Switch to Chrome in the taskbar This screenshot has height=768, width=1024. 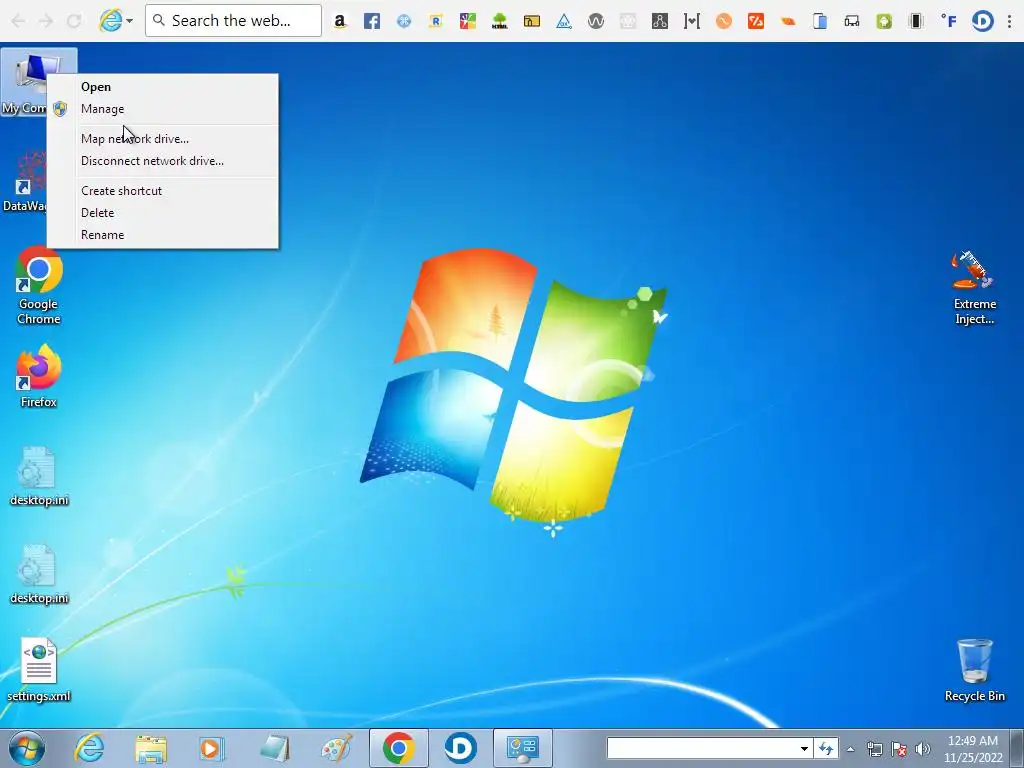(398, 748)
